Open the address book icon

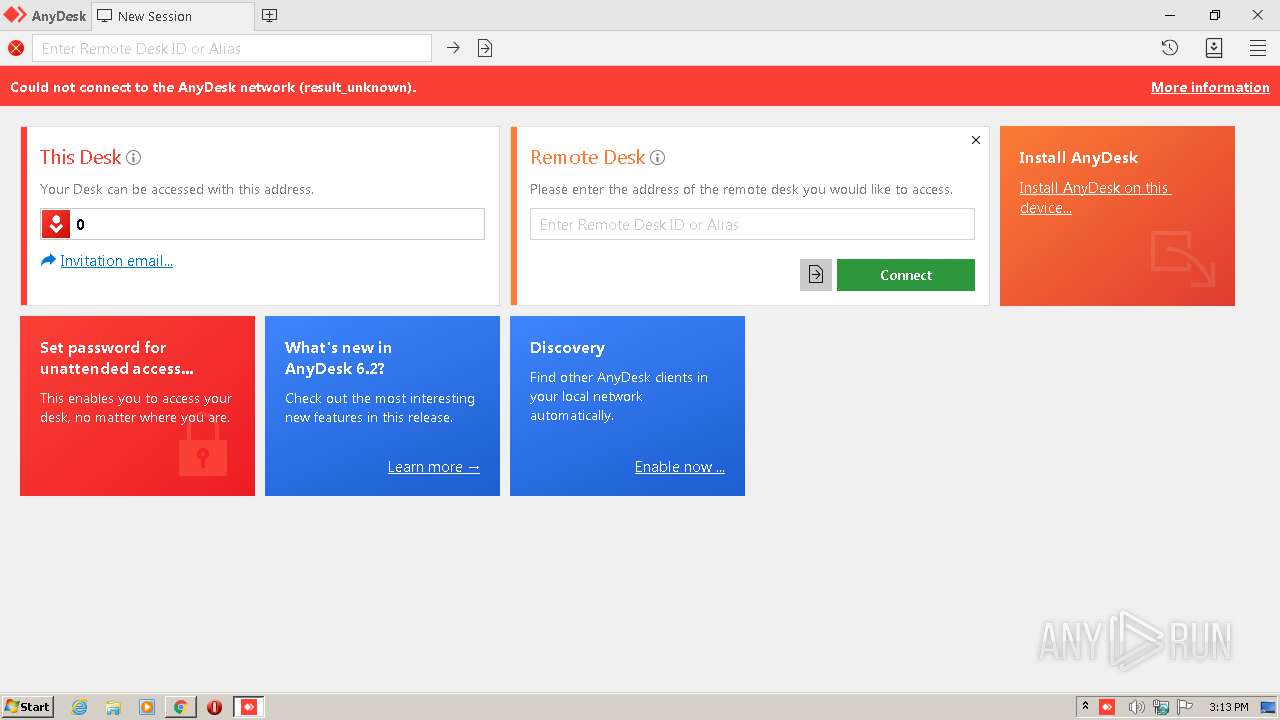tap(1214, 48)
